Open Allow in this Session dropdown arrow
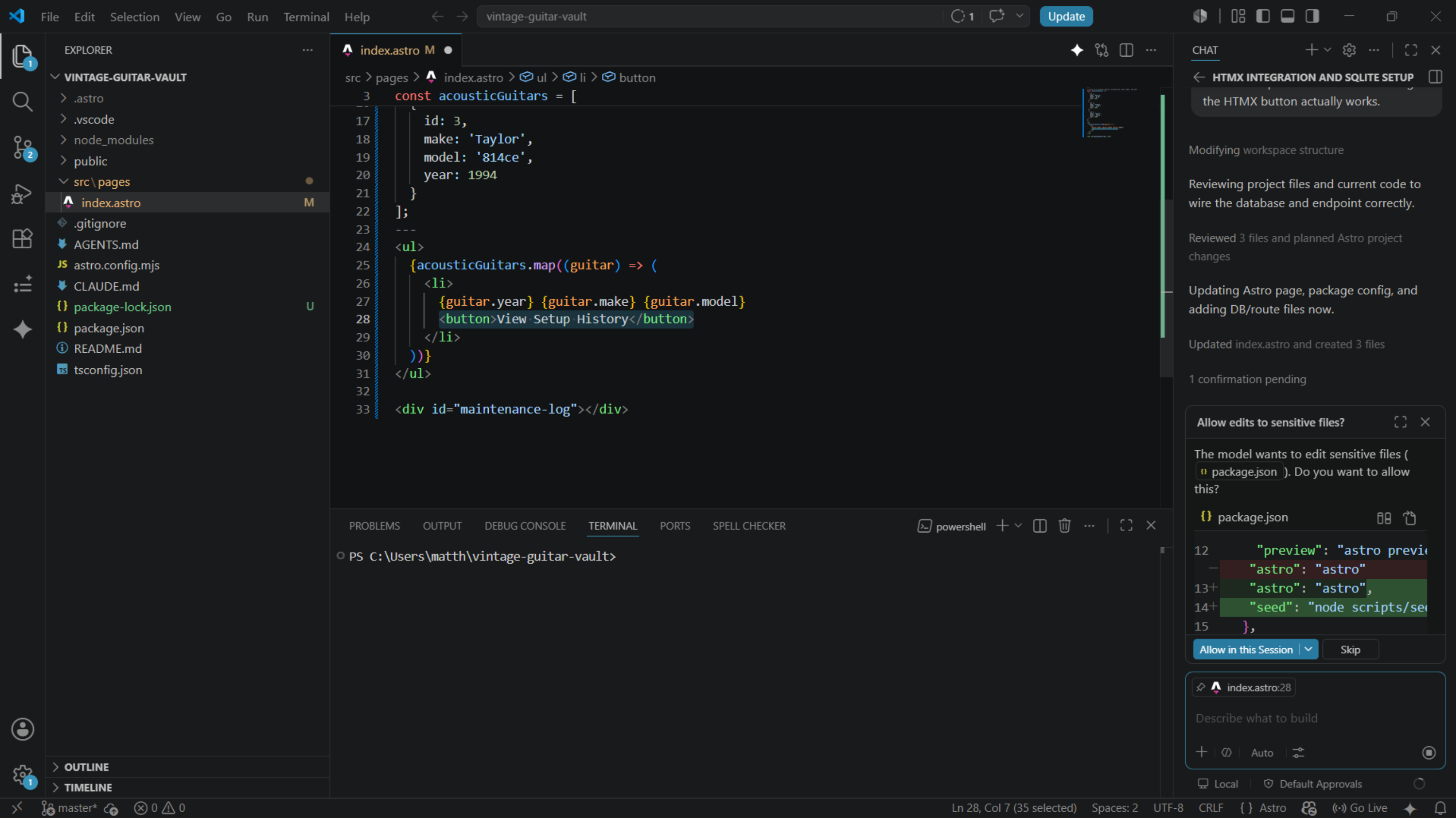Viewport: 1456px width, 818px height. (x=1308, y=650)
